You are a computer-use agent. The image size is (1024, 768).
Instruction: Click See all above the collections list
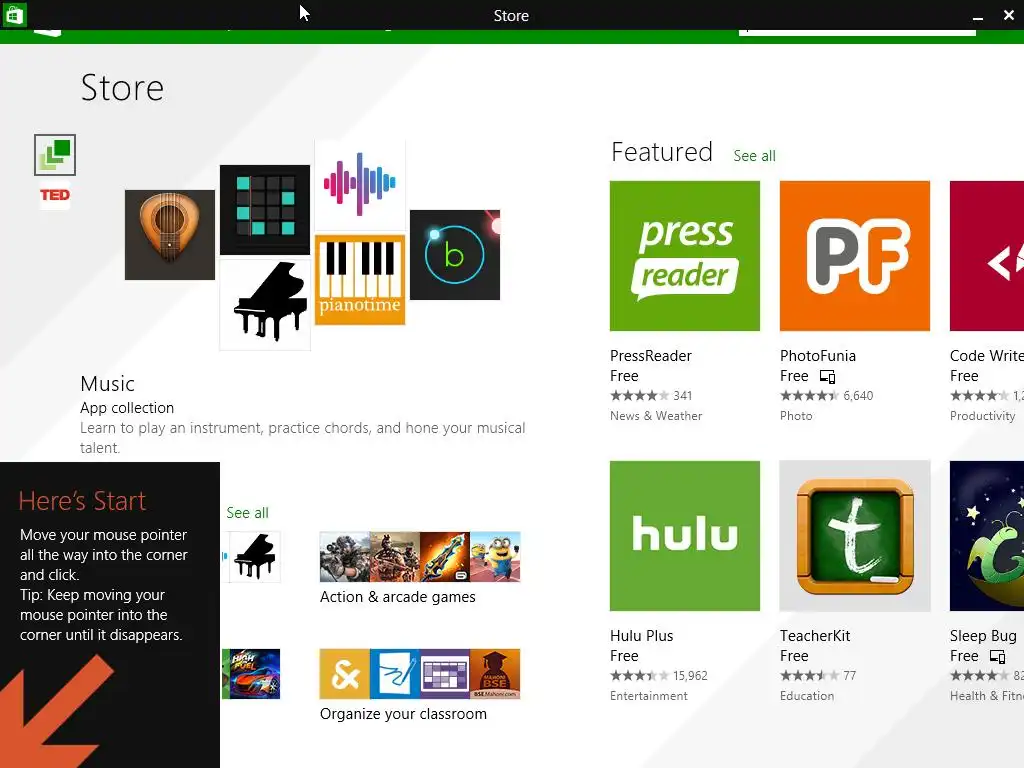tap(248, 513)
